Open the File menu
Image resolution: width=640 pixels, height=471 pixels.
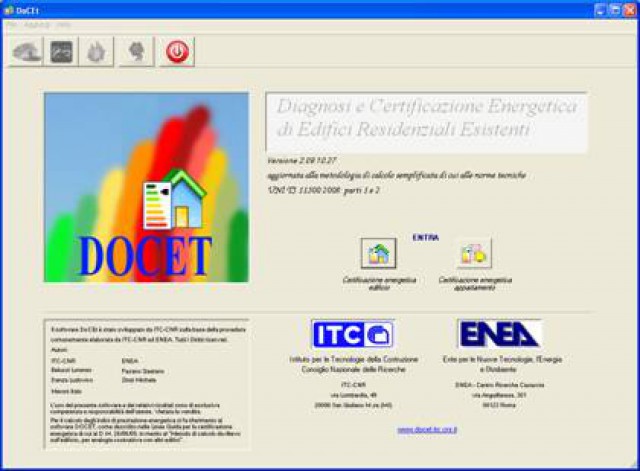coord(11,25)
